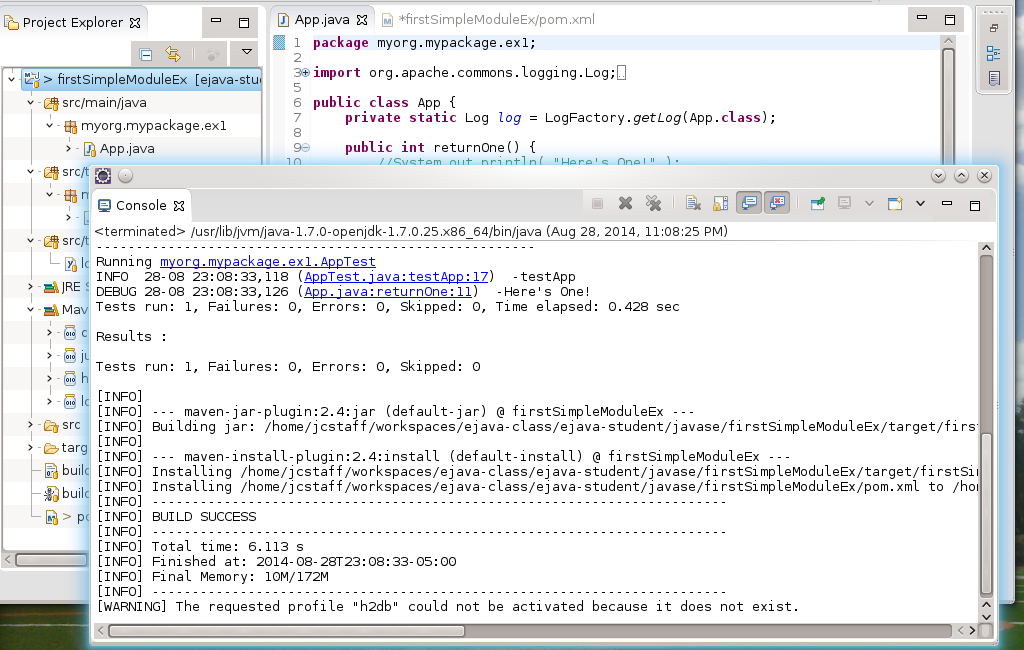The width and height of the screenshot is (1024, 650).
Task: Toggle Link with Editor arrows icon
Action: pos(172,54)
